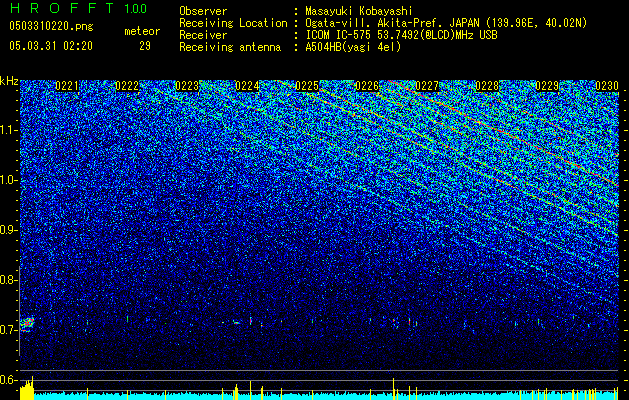The height and width of the screenshot is (400, 629).
Task: Click the 0226 time marker
Action: (367, 86)
